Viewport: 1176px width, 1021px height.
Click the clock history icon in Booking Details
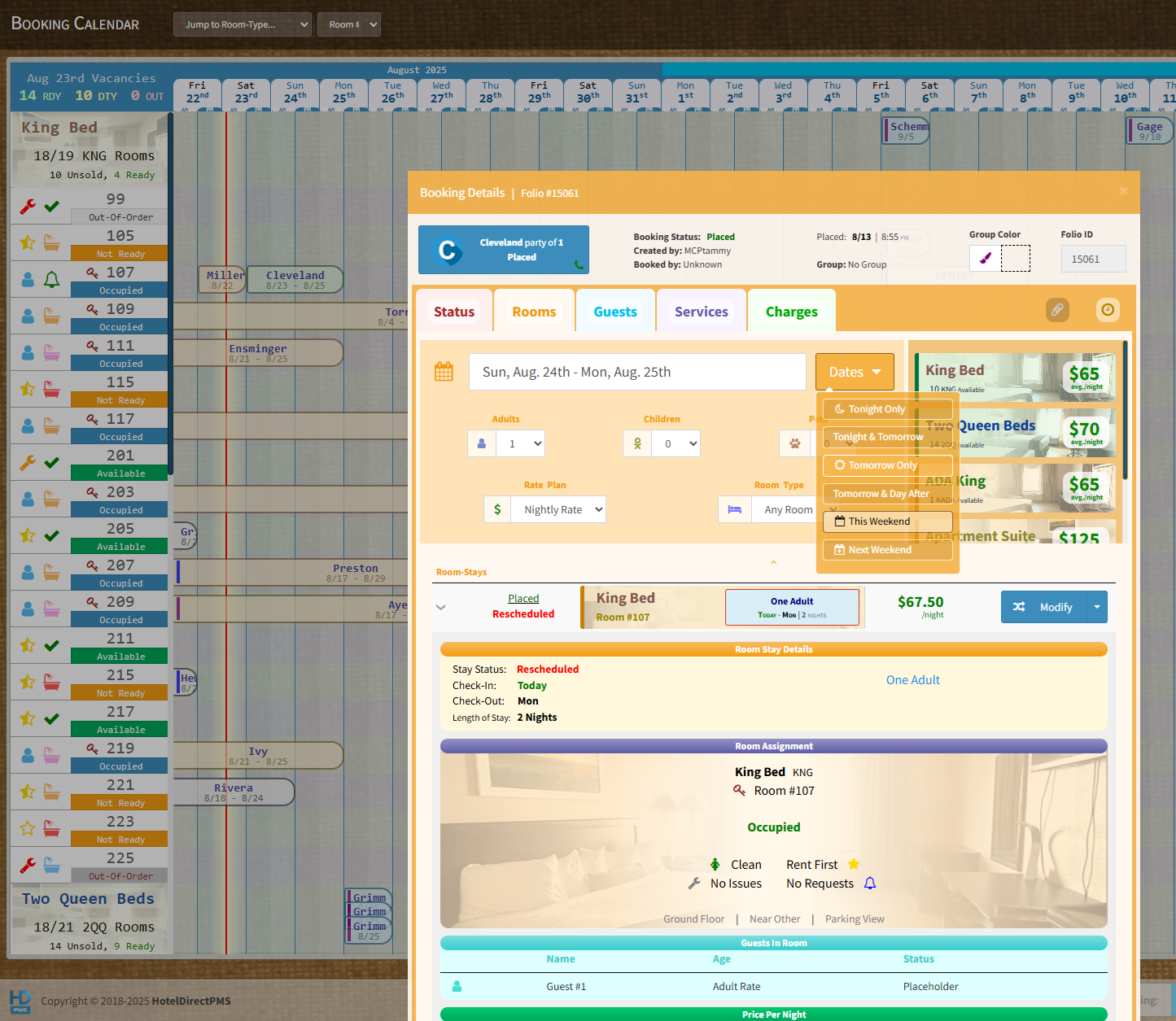[1108, 309]
